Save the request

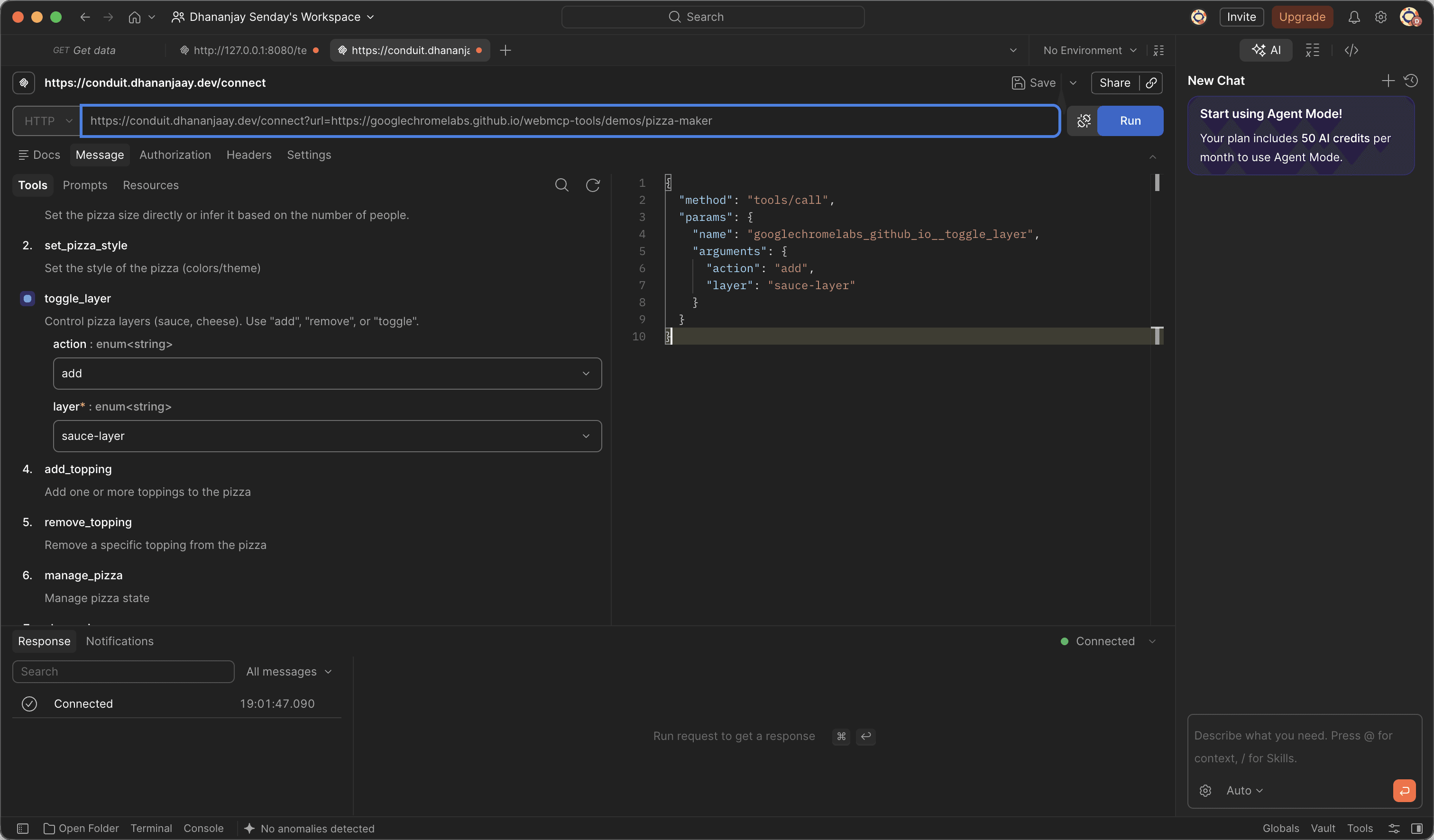tap(1033, 83)
